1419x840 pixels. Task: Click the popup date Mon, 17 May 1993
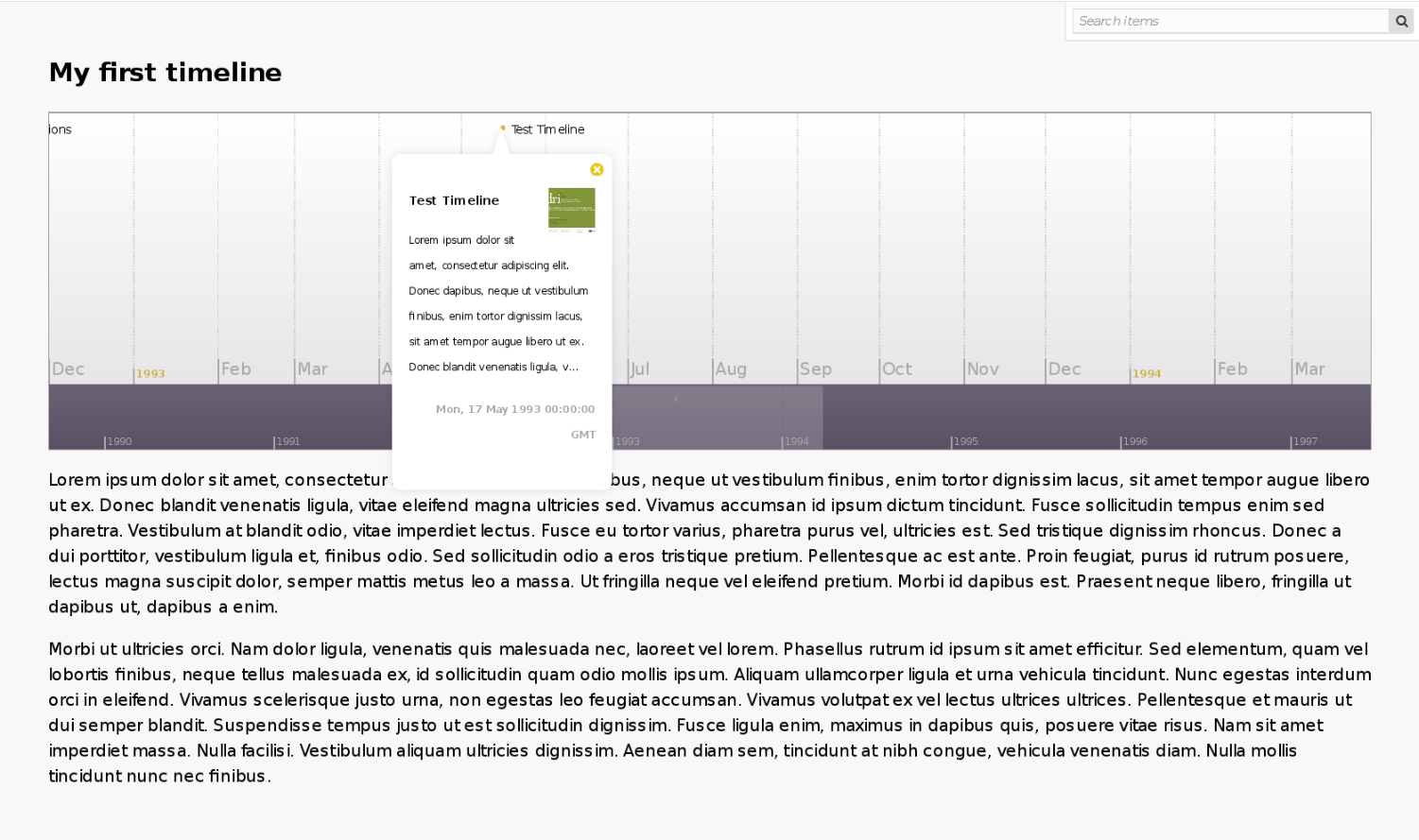pos(515,421)
